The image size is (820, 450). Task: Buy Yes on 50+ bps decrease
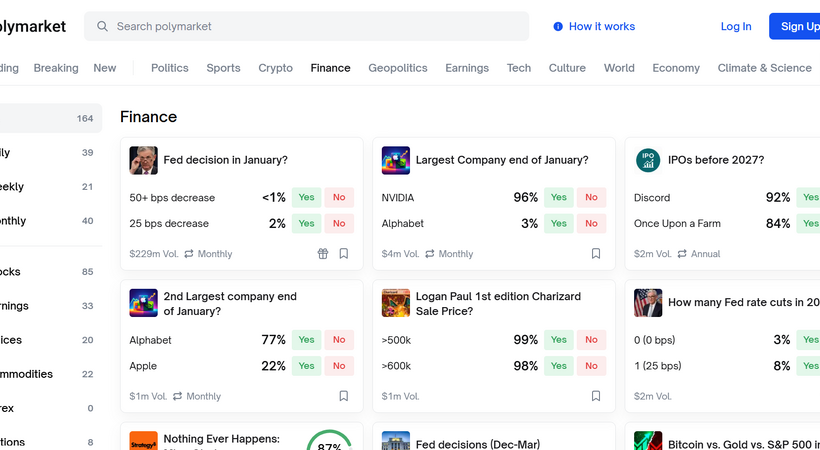pyautogui.click(x=306, y=197)
